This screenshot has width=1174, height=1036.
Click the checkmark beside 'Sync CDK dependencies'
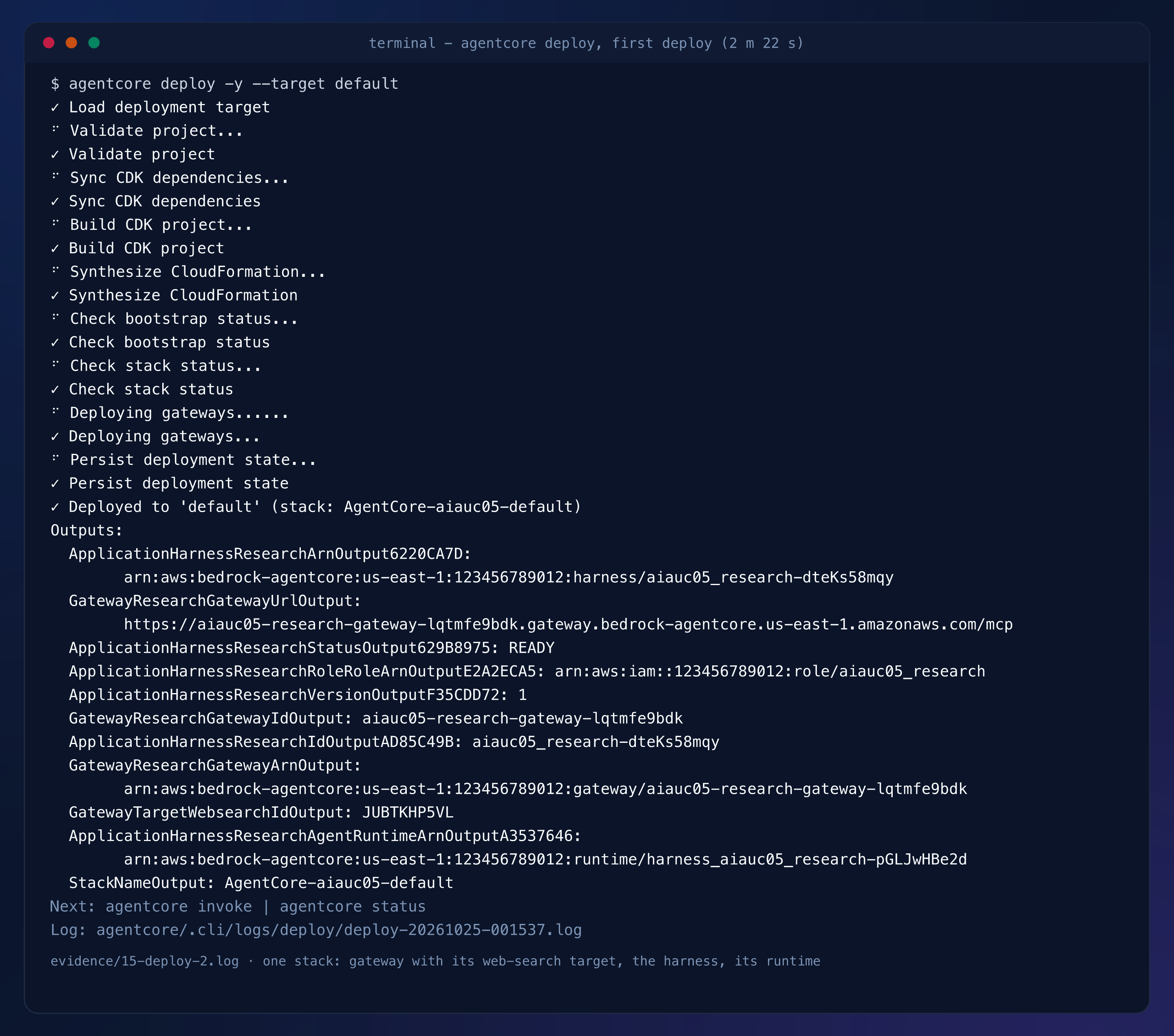(x=55, y=202)
